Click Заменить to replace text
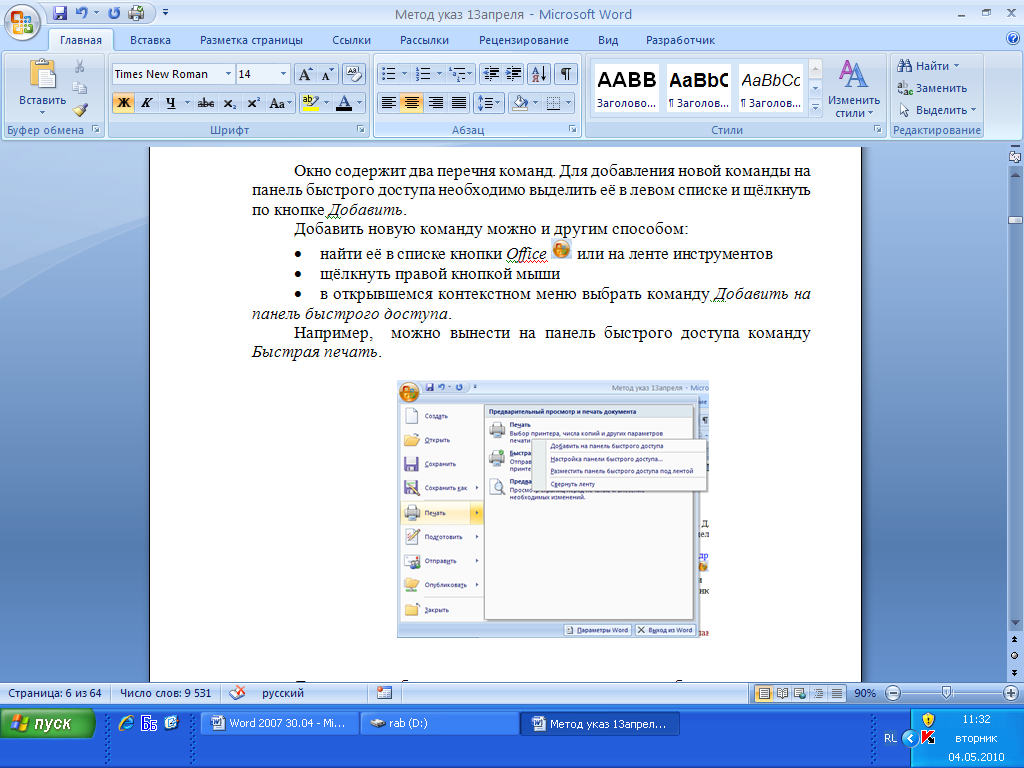The width and height of the screenshot is (1024, 768). [x=932, y=88]
